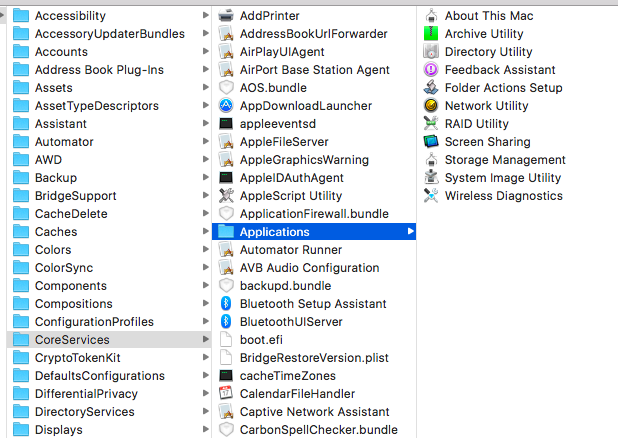
Task: Select AddressBookUrlForwarder in the list
Action: (314, 34)
